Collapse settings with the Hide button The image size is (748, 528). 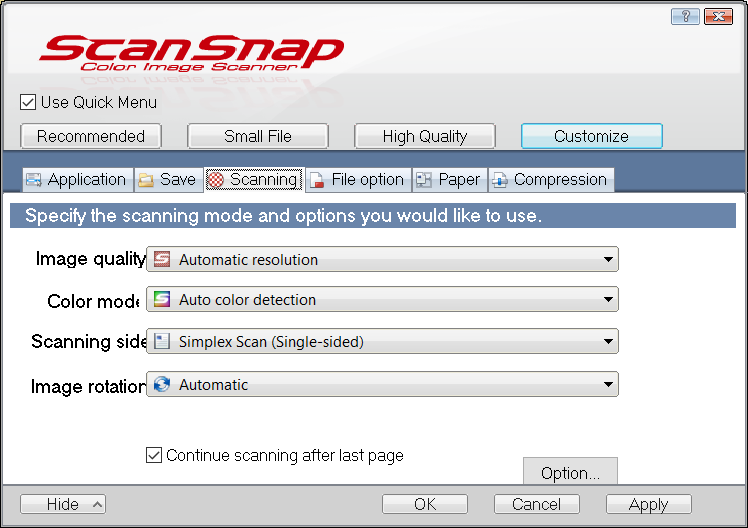63,504
